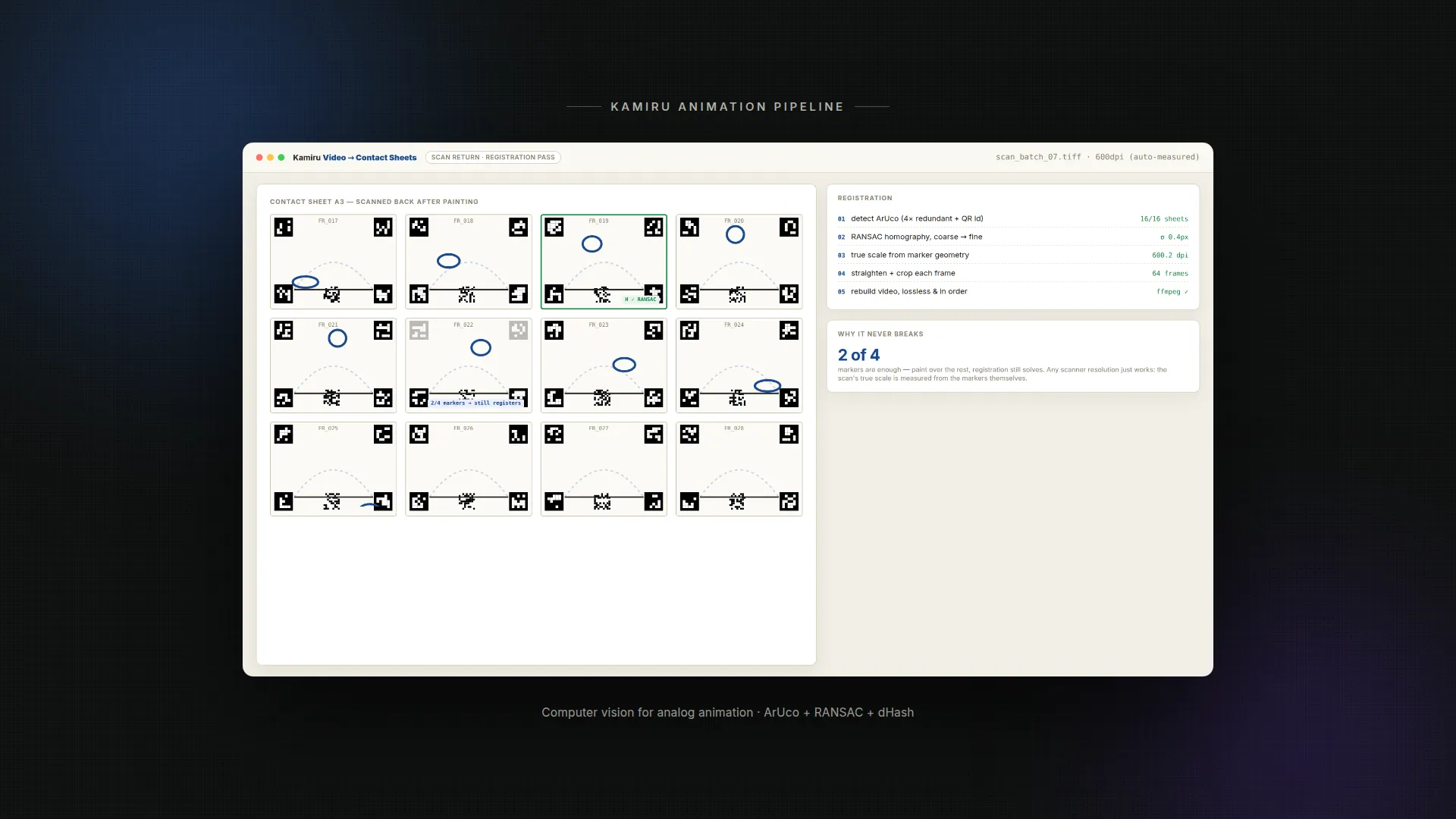Click the top-right ArUco marker of FR_020
Screen dimensions: 1456x819
789,227
